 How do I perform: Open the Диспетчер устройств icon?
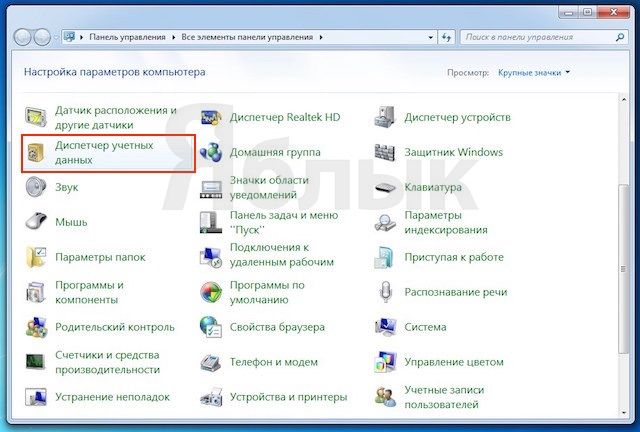point(385,117)
